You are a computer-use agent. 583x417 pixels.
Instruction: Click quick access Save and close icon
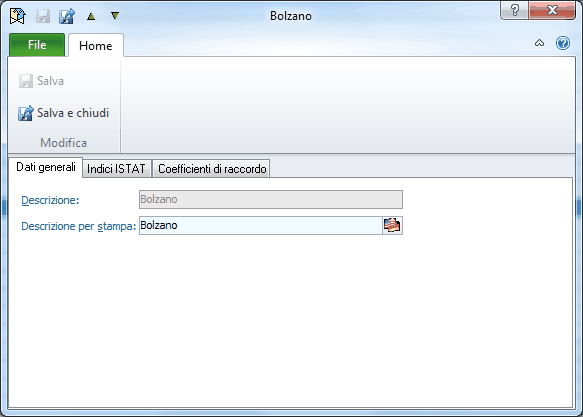pyautogui.click(x=67, y=16)
